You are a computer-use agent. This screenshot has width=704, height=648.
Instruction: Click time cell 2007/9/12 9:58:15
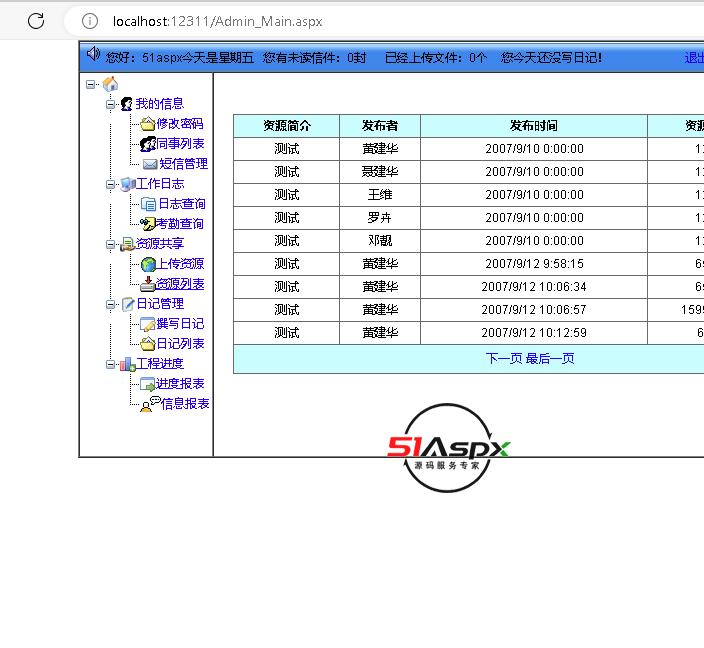tap(534, 264)
